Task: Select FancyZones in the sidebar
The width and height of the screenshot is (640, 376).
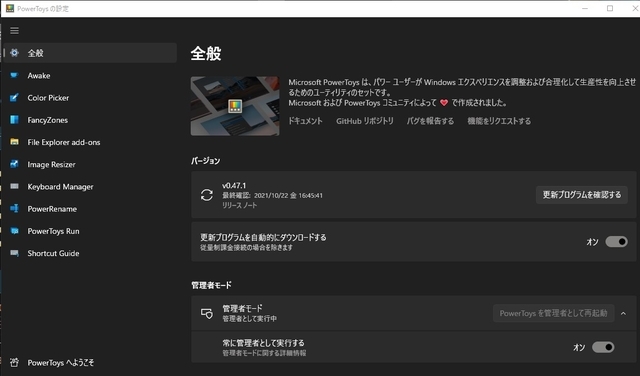Action: coord(91,120)
